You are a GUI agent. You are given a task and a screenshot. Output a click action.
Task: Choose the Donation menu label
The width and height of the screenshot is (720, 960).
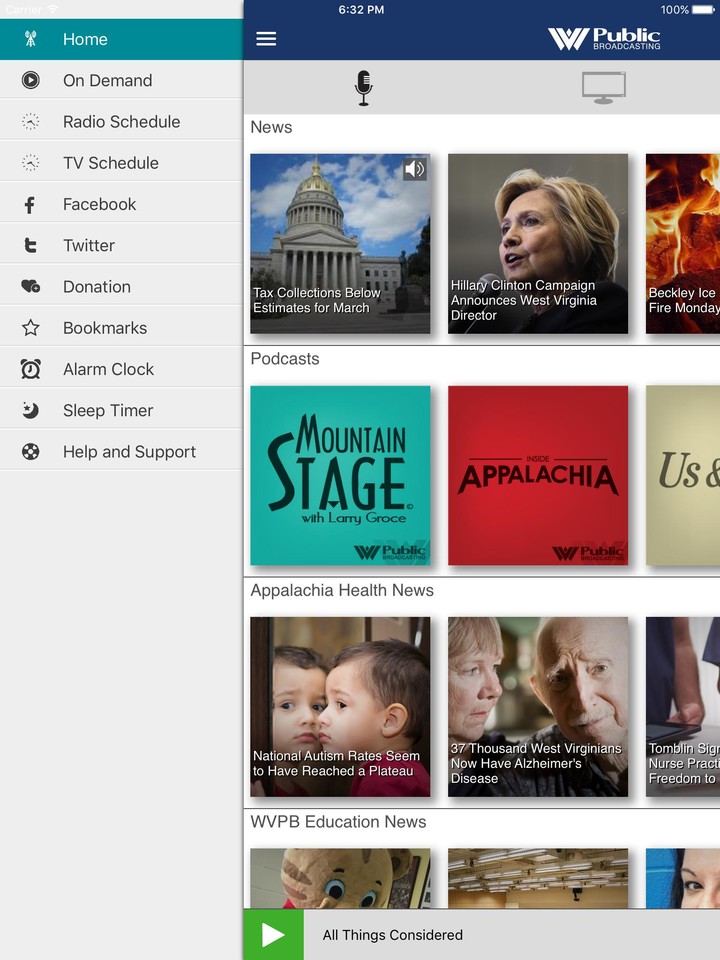coord(97,287)
